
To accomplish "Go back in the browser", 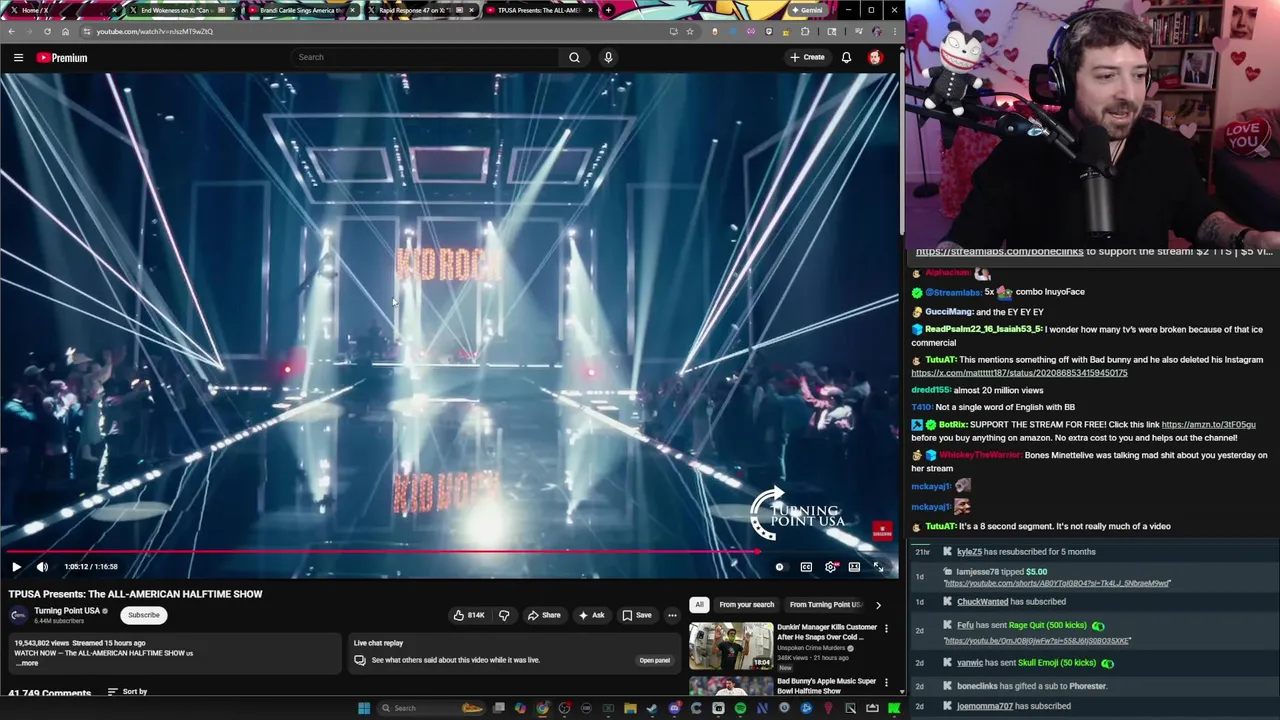I will [x=11, y=31].
